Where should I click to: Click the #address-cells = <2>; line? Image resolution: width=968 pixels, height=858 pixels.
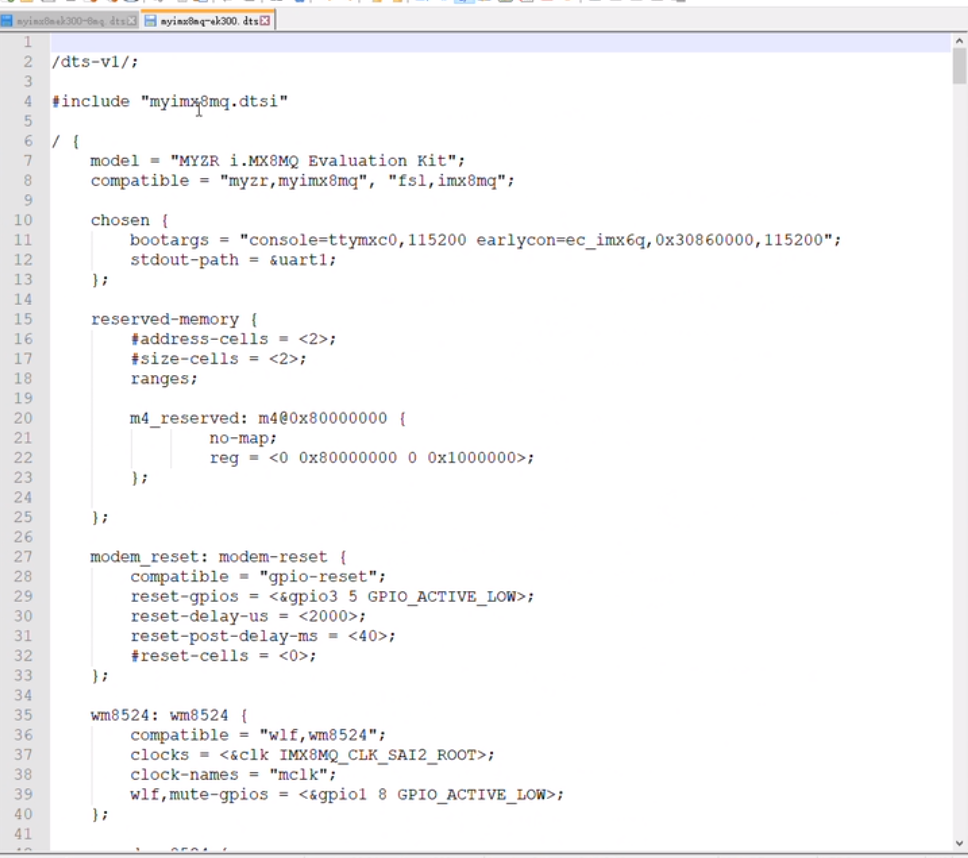[x=233, y=339]
